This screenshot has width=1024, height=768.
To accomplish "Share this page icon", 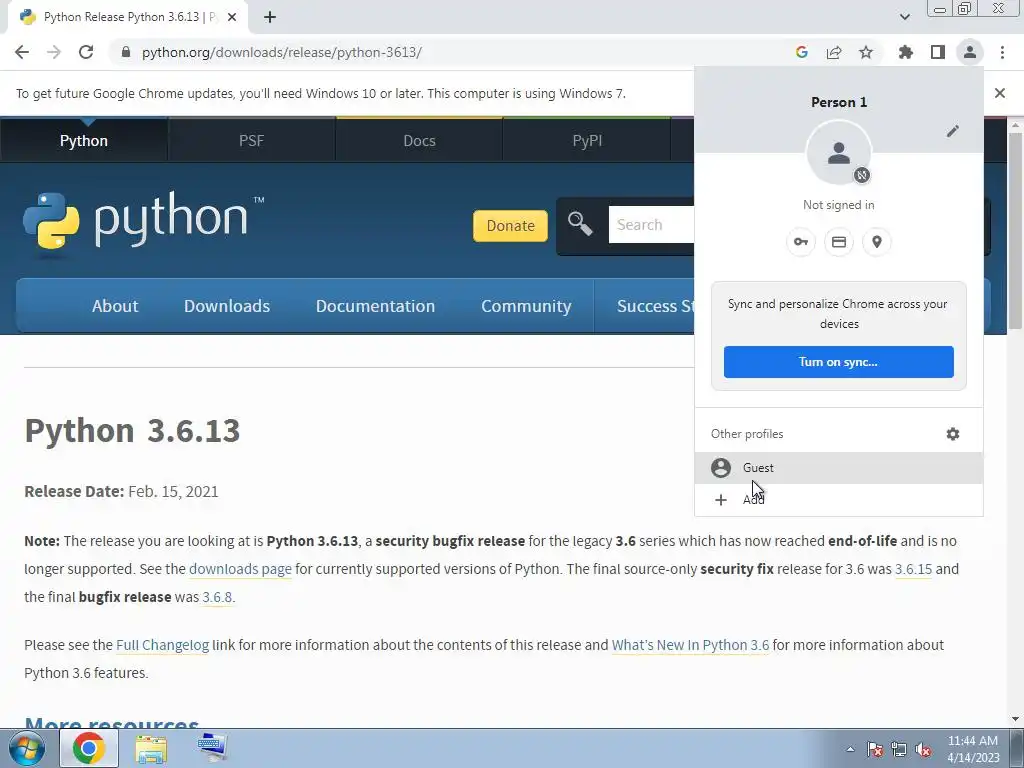I will tap(834, 52).
